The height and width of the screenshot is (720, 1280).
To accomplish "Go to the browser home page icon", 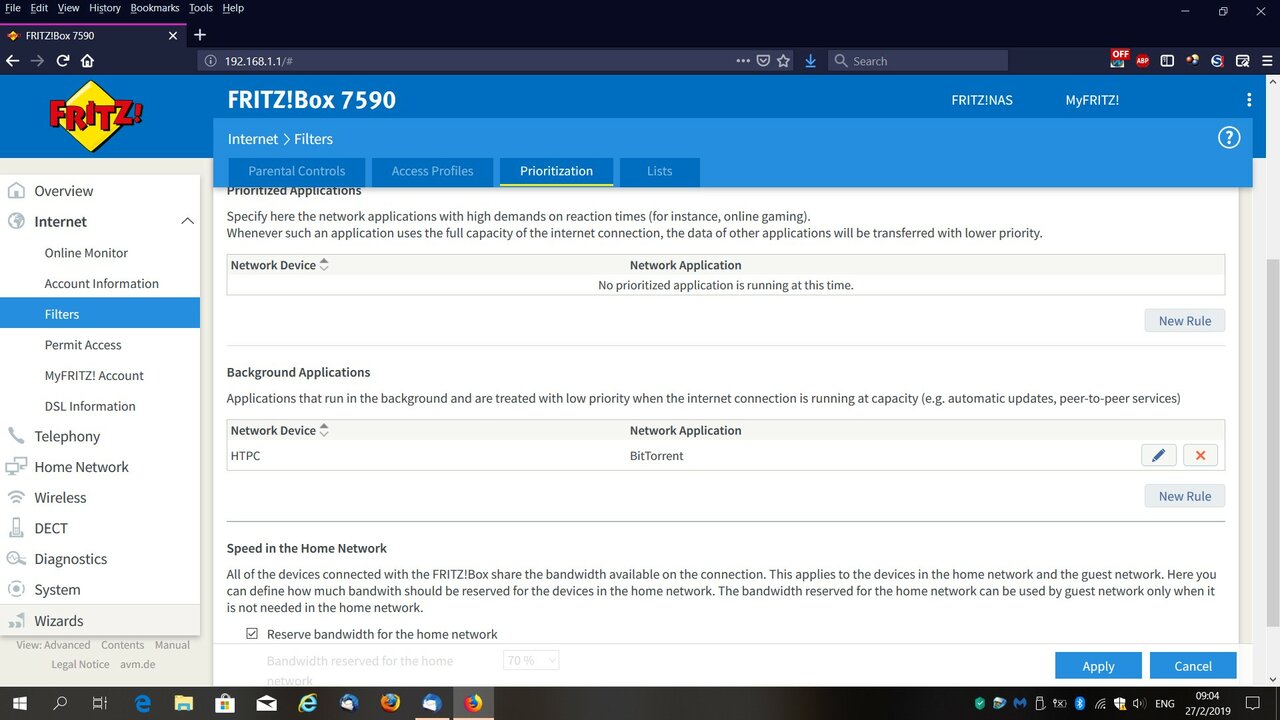I will click(87, 61).
